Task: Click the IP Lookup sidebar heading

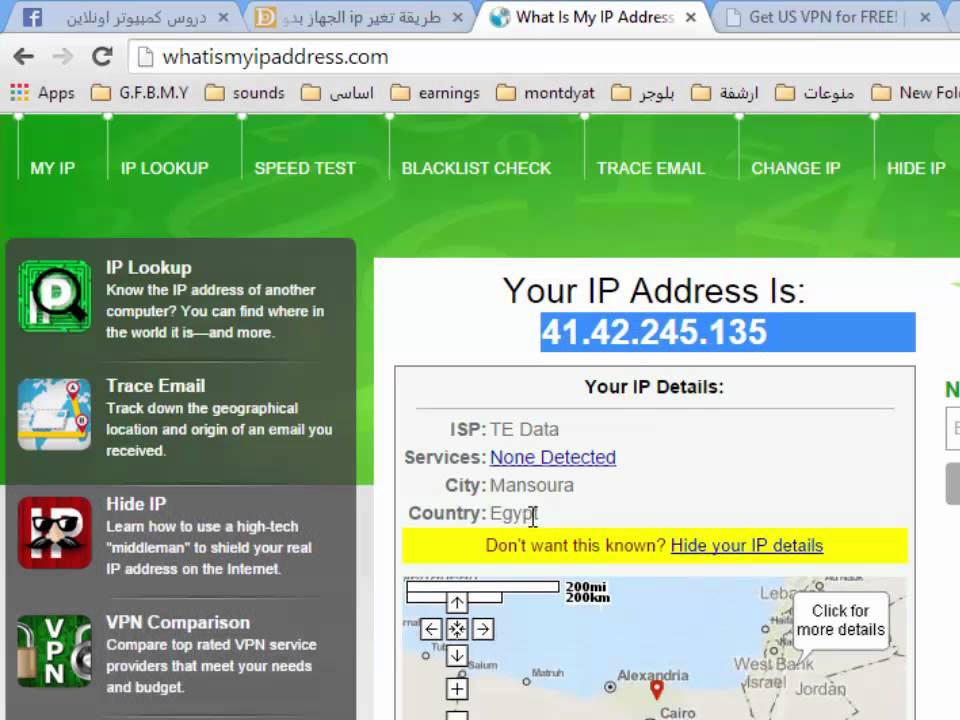Action: click(x=149, y=268)
